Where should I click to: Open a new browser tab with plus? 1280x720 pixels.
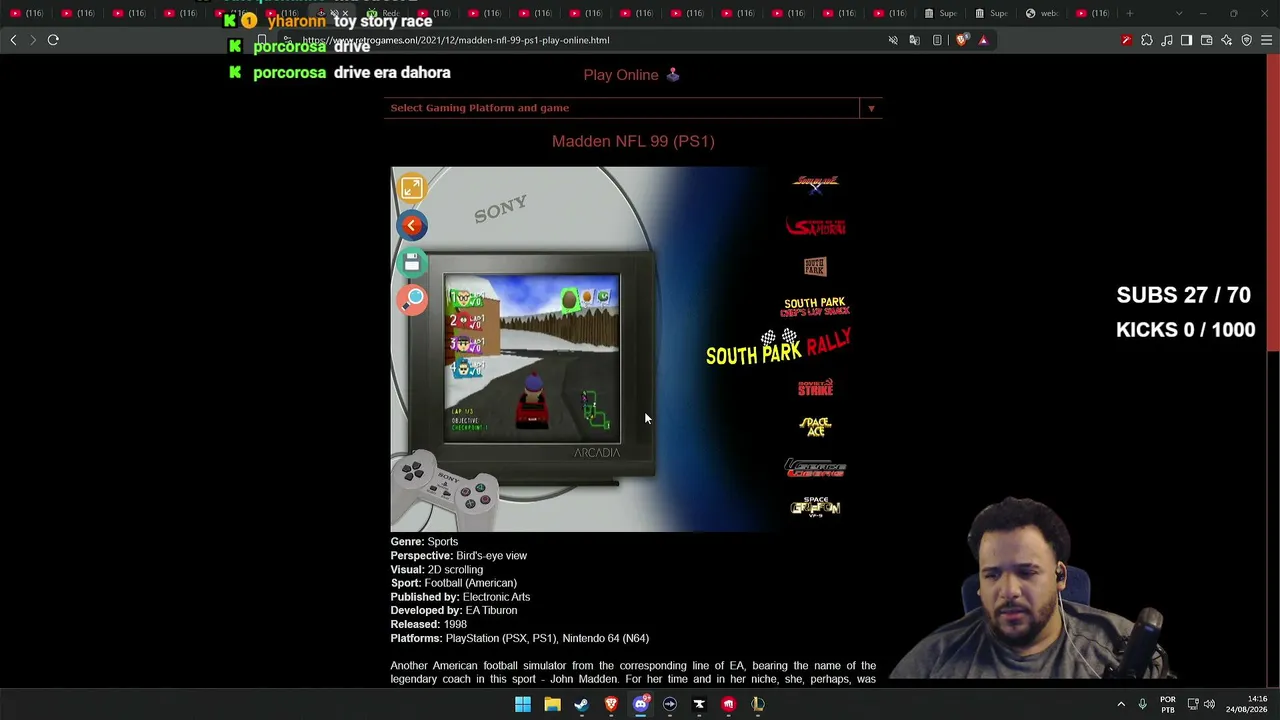tap(1130, 13)
